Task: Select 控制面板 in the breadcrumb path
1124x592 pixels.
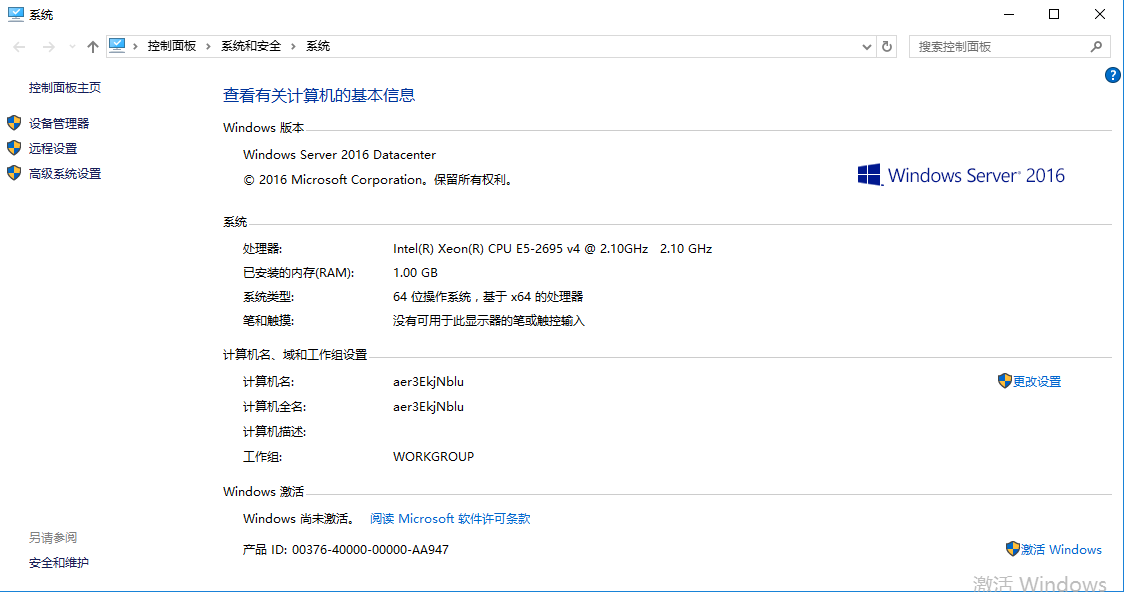Action: click(171, 46)
